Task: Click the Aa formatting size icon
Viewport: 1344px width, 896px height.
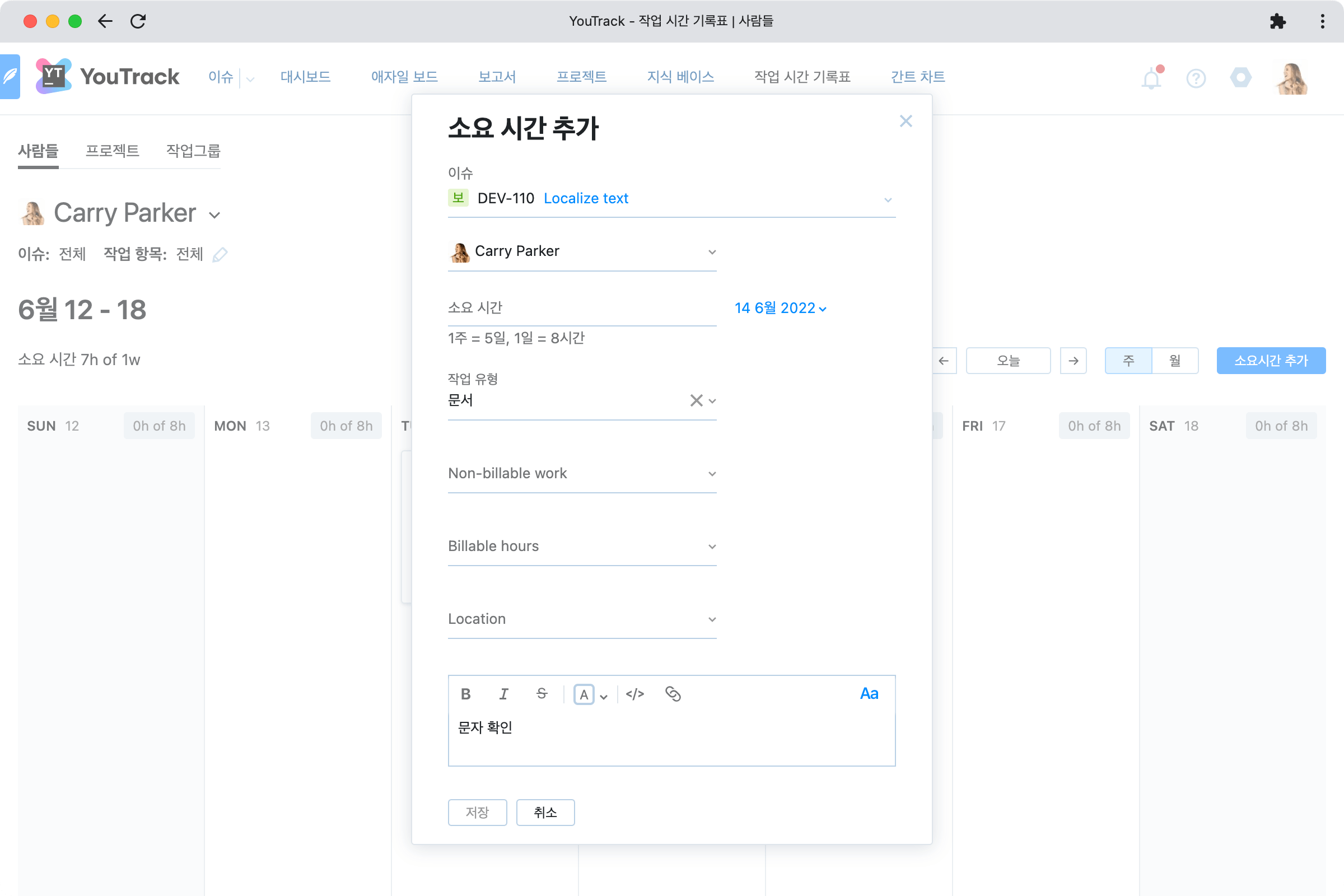Action: tap(868, 693)
